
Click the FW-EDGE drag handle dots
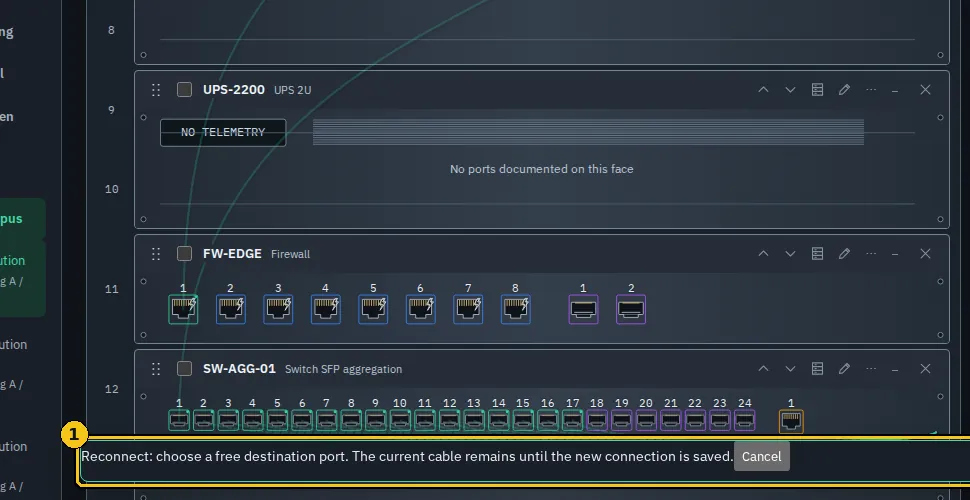click(x=156, y=254)
